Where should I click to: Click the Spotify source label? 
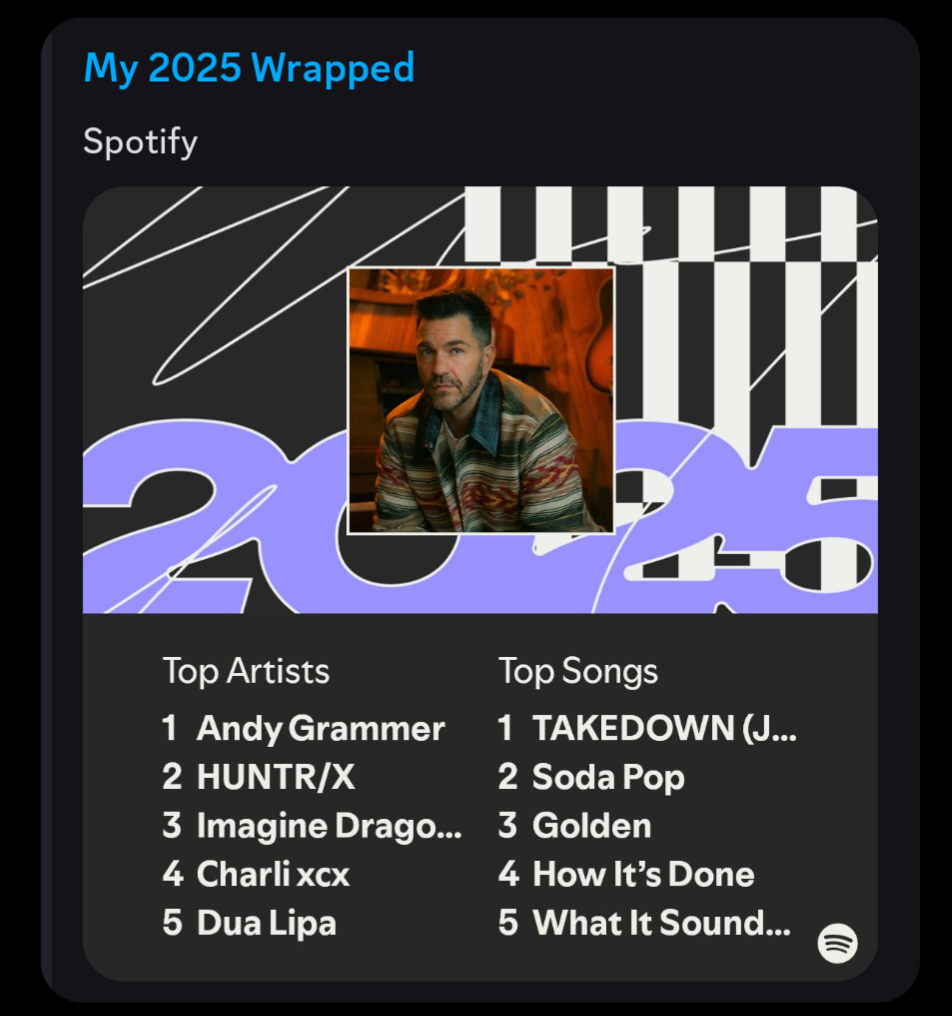click(140, 141)
